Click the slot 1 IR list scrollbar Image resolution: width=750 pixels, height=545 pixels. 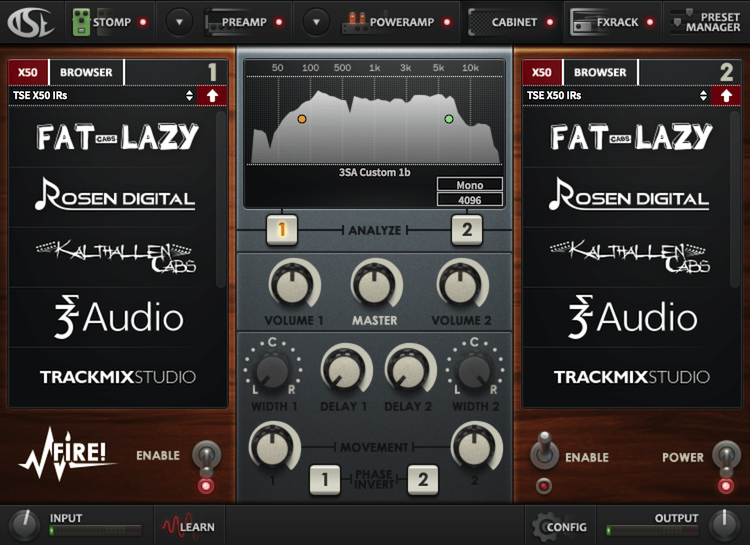coord(221,199)
